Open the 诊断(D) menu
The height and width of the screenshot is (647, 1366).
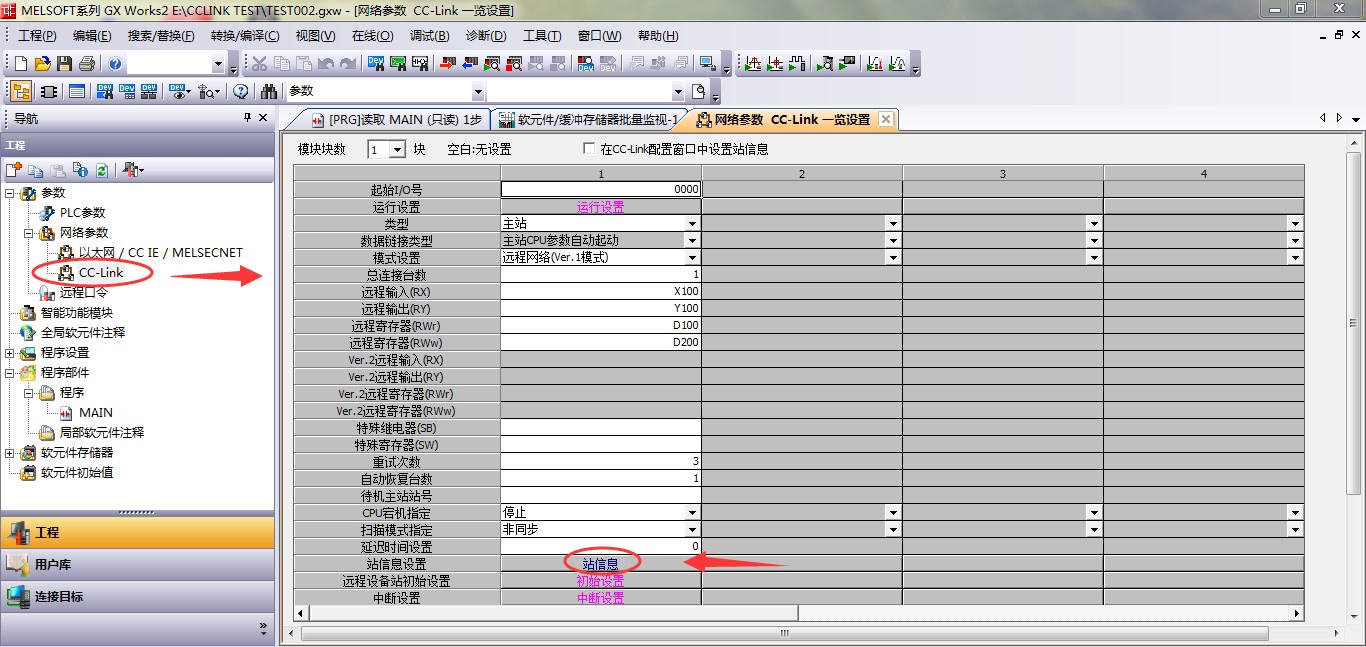pyautogui.click(x=484, y=35)
